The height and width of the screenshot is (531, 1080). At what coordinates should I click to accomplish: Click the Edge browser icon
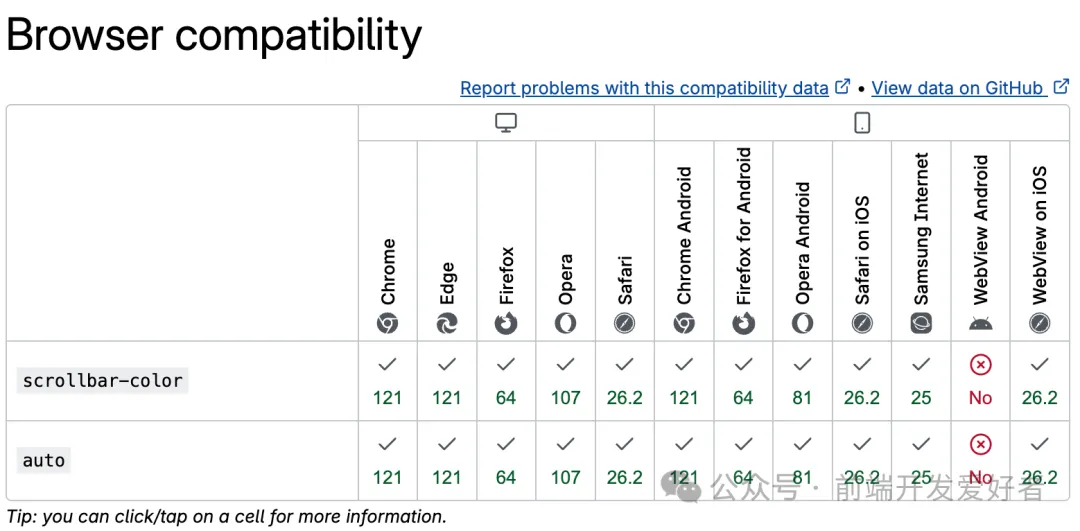click(447, 323)
